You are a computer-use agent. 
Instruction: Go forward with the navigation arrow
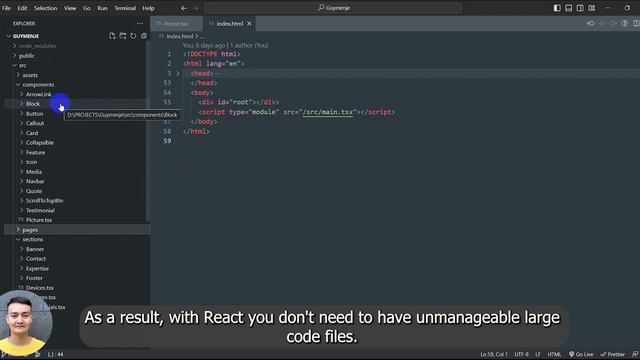(x=196, y=8)
